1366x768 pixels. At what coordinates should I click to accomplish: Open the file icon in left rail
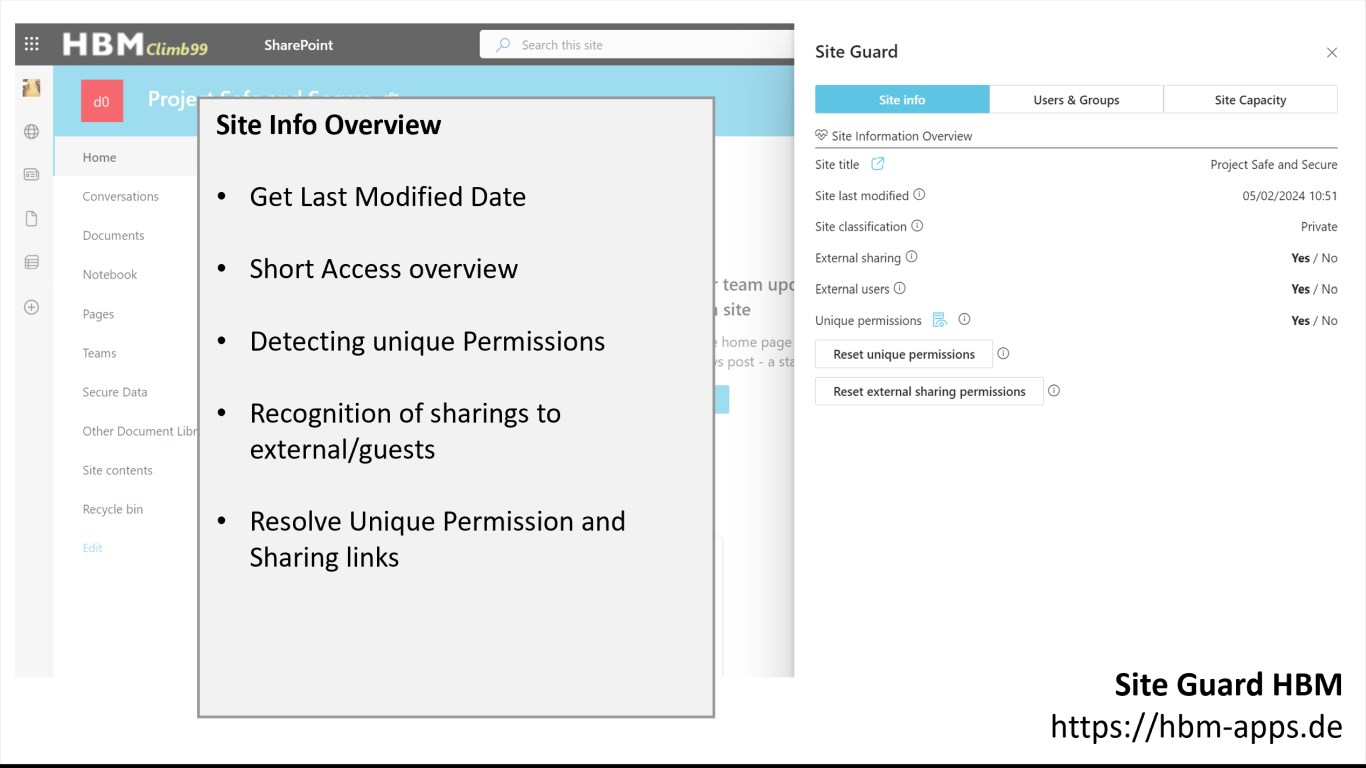pyautogui.click(x=32, y=219)
